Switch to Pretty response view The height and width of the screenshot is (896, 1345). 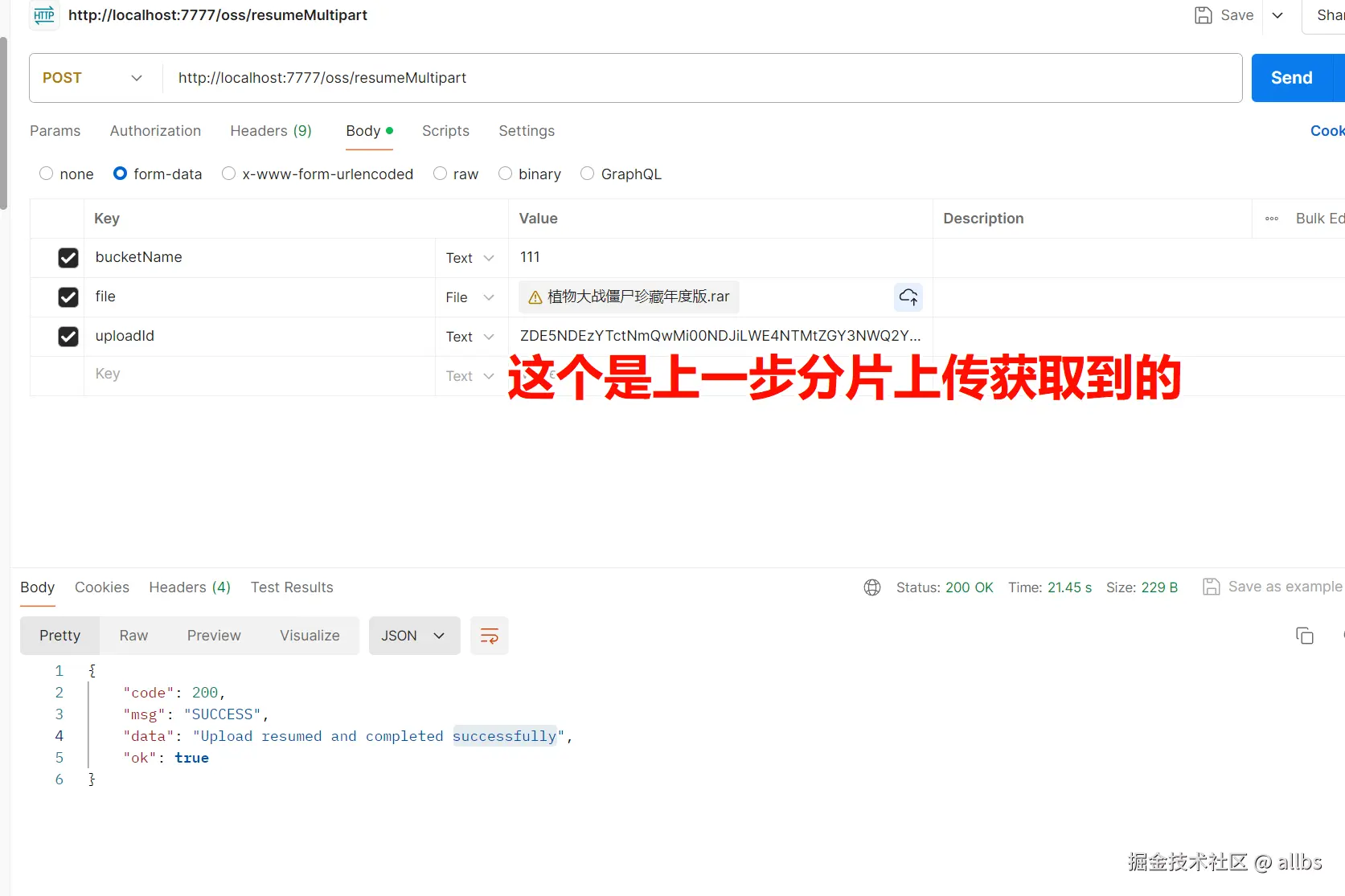click(60, 636)
